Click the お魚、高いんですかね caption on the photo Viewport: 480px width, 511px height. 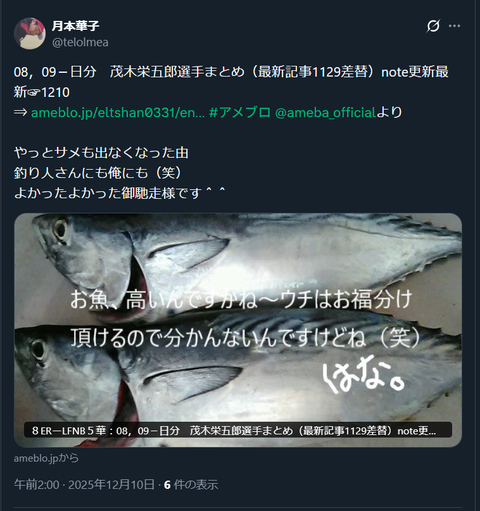(241, 299)
